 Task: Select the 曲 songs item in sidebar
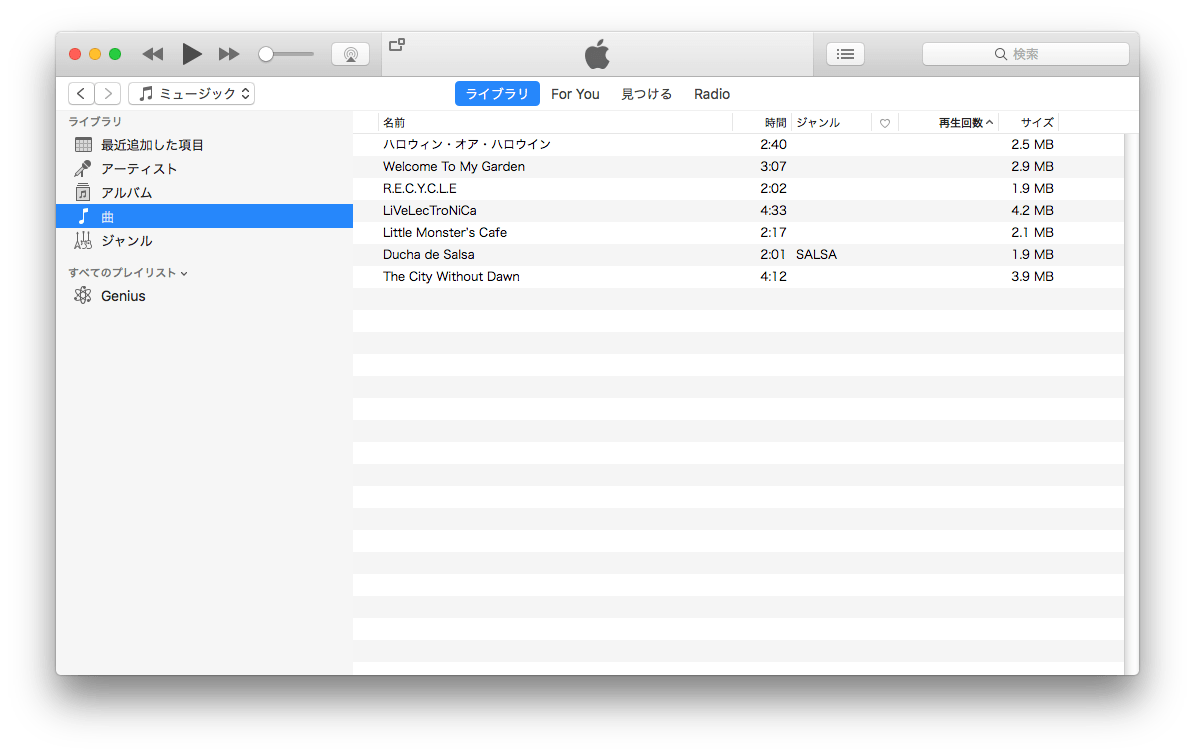pyautogui.click(x=204, y=216)
